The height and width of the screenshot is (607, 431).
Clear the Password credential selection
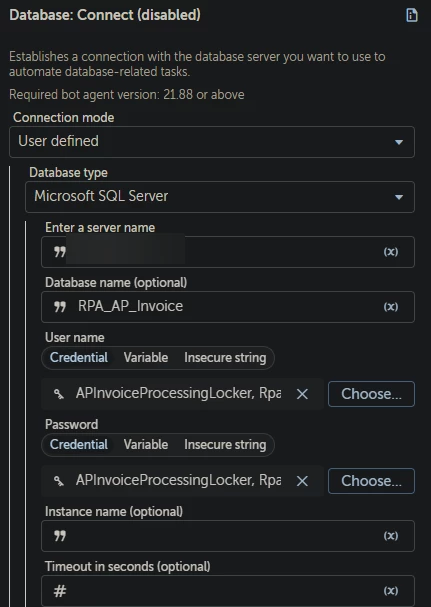[302, 481]
